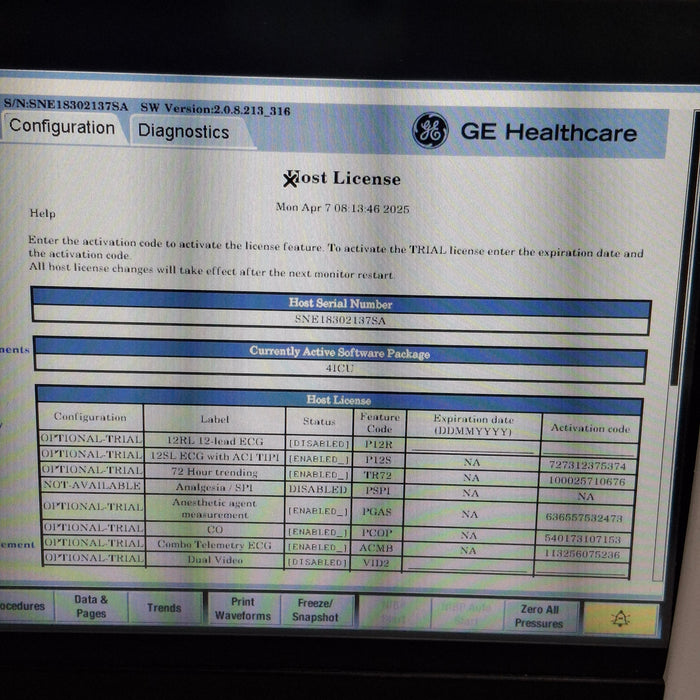The image size is (700, 700).
Task: Toggle ENABLED status for Combo Telemetry ECG
Action: coord(317,547)
